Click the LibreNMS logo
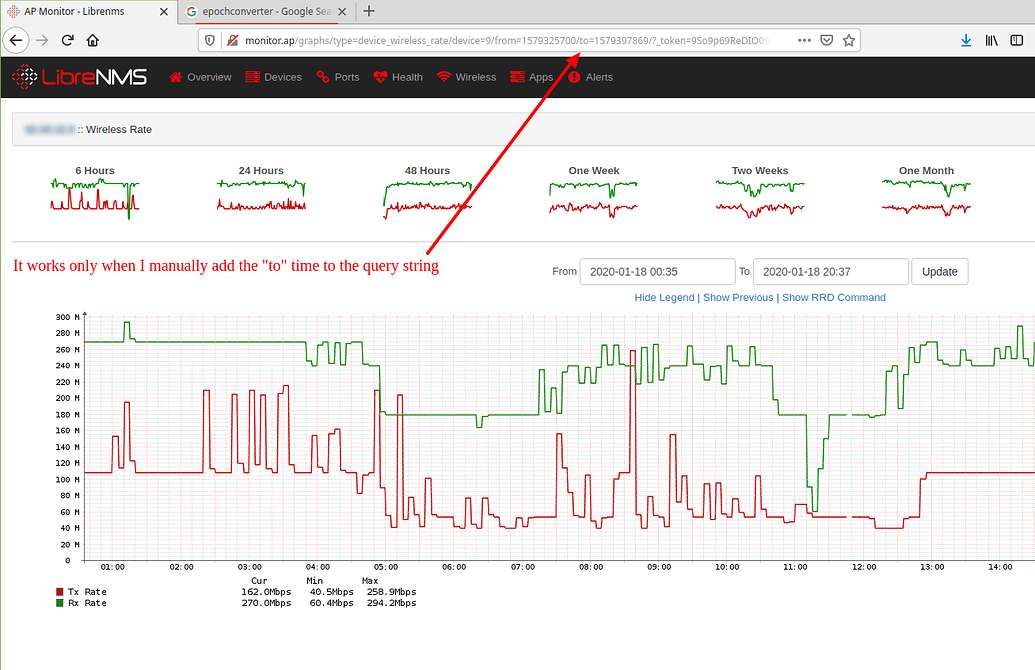The width and height of the screenshot is (1035, 670). pos(79,76)
